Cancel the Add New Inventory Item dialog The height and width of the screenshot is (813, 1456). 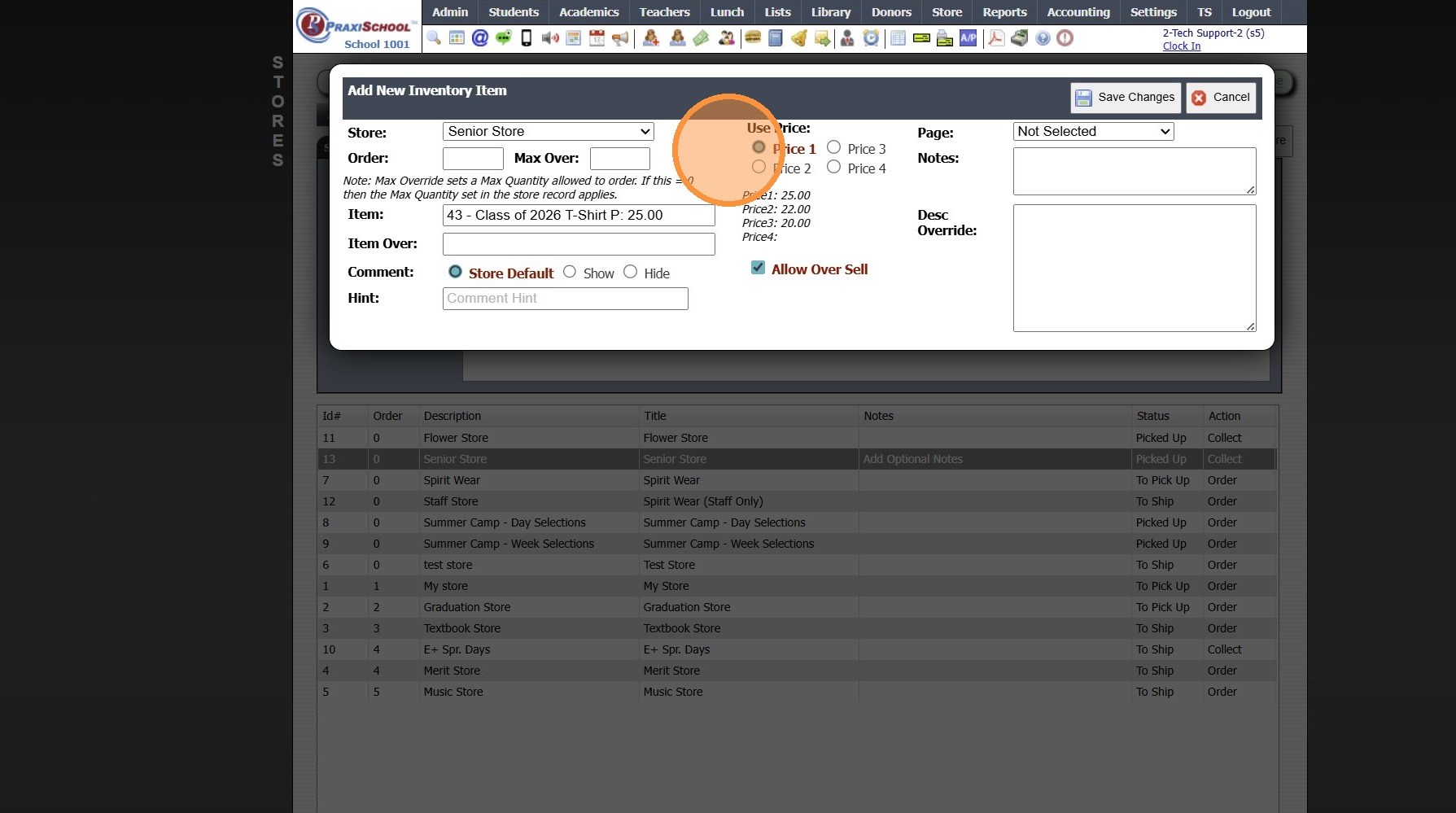1221,98
